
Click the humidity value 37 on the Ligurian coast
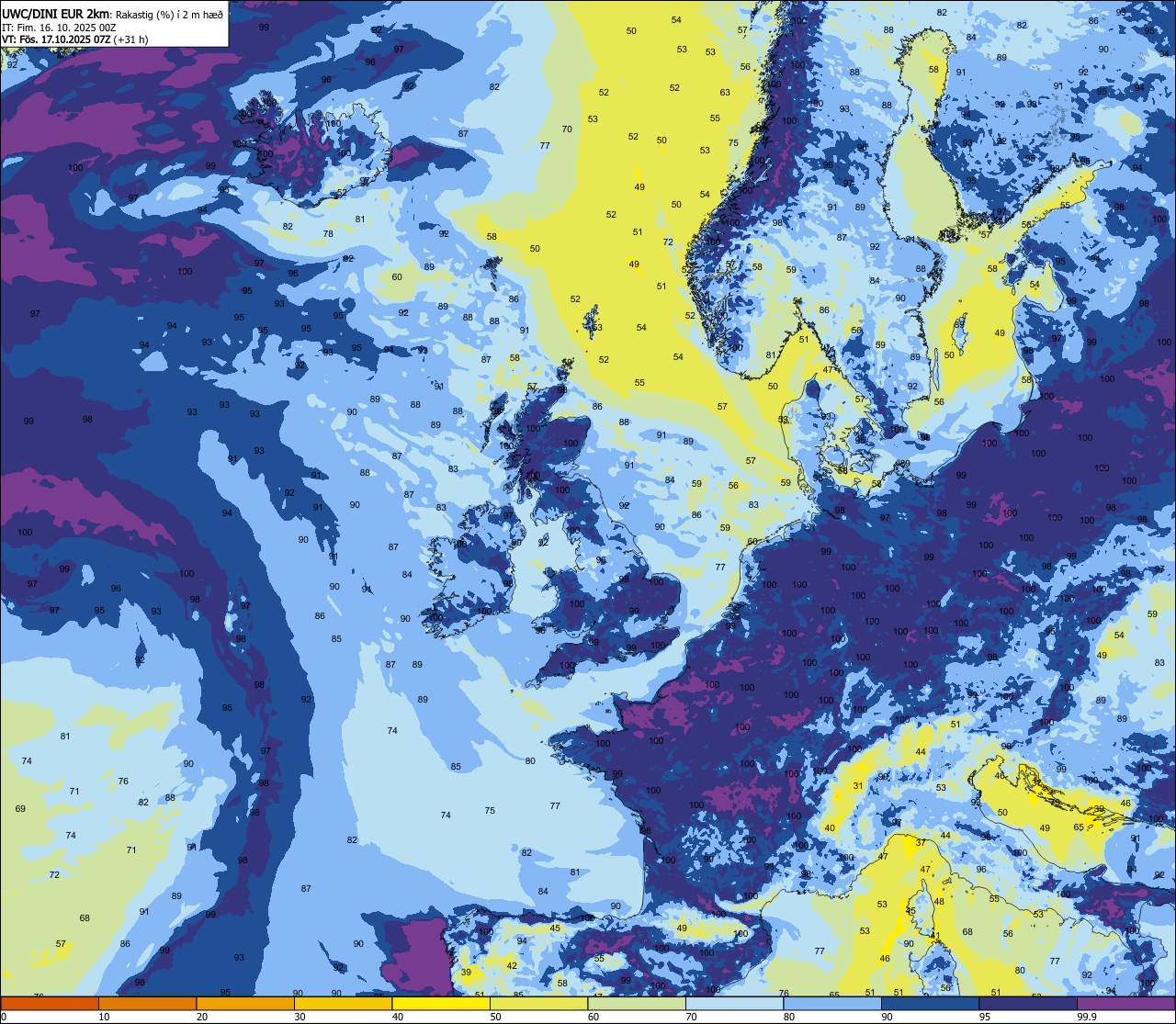[920, 842]
